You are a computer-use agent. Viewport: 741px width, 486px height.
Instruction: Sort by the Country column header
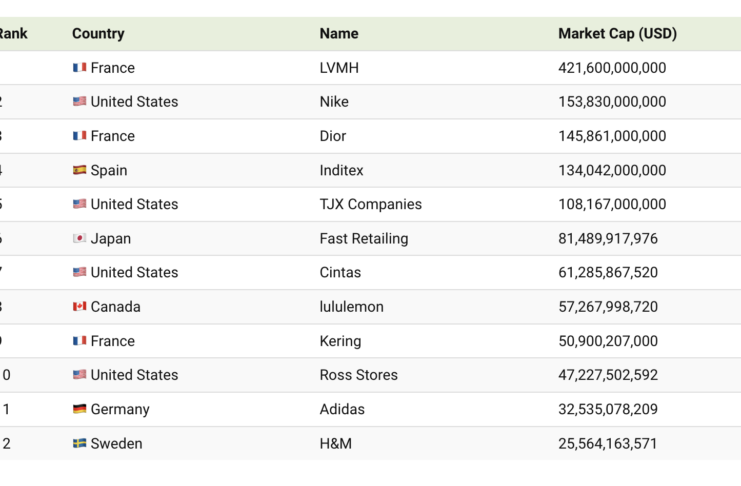[98, 34]
